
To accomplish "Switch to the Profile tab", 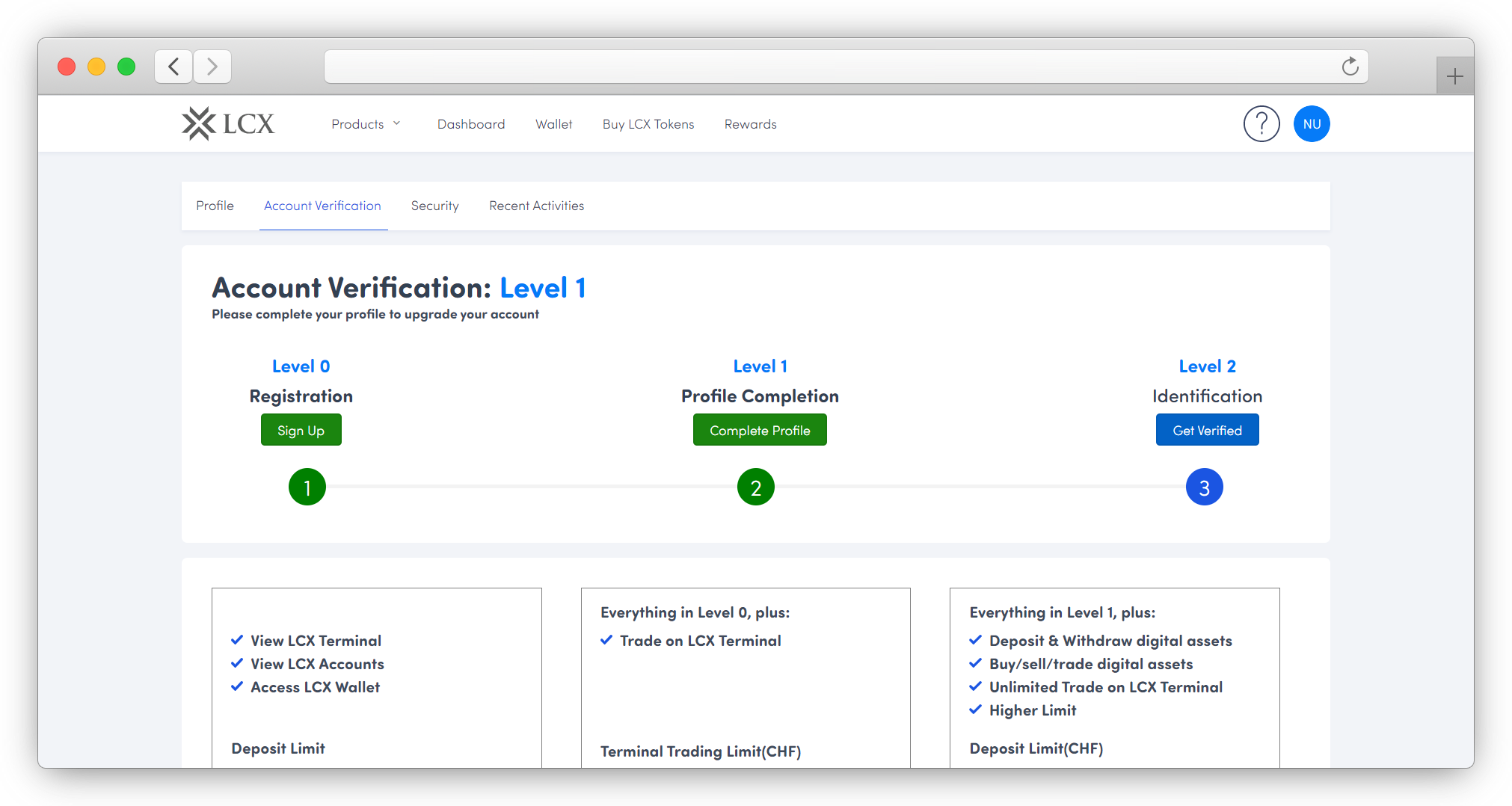I will [215, 206].
